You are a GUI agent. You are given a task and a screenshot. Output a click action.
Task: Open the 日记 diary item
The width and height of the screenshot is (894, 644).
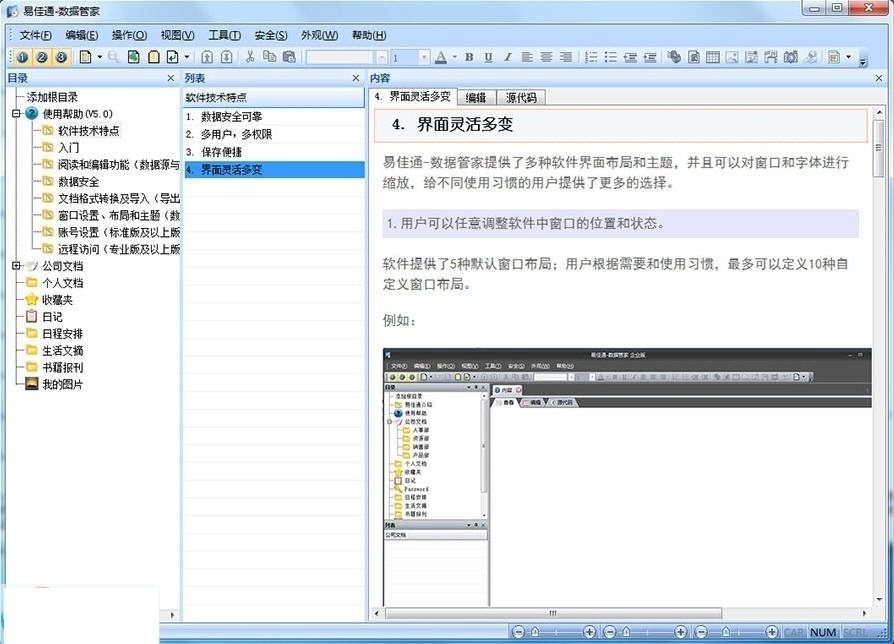click(52, 316)
